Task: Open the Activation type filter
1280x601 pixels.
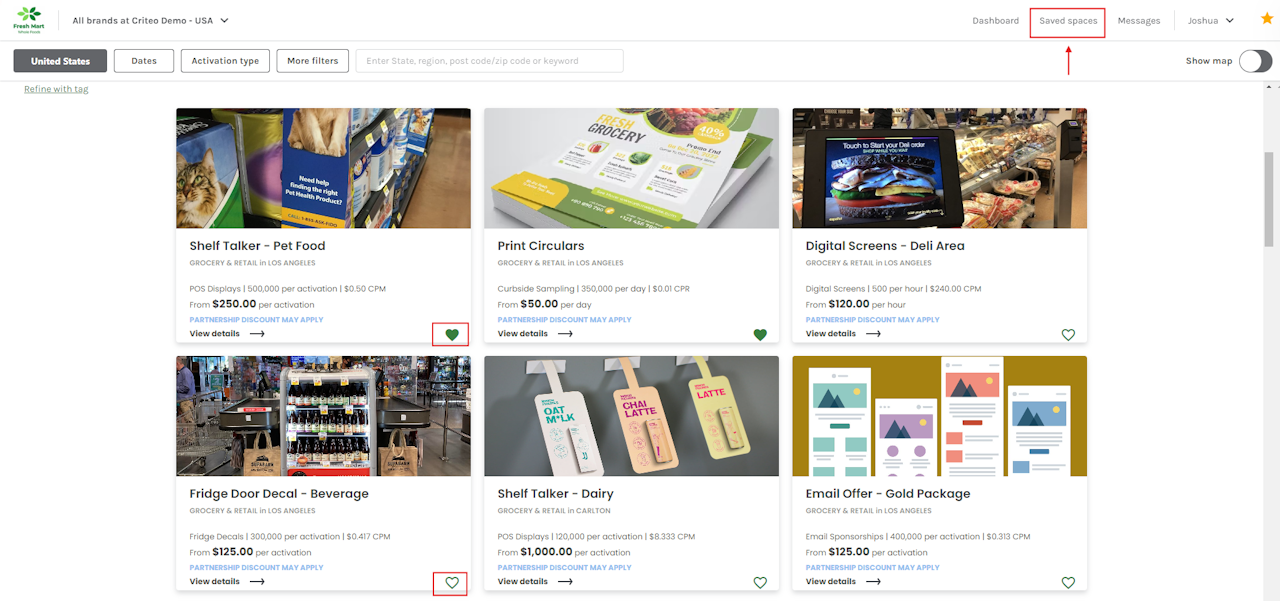Action: [225, 61]
